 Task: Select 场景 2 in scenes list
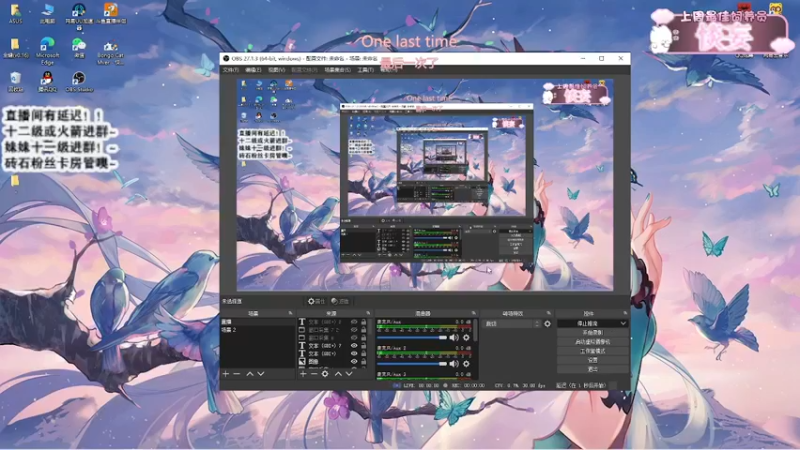click(x=257, y=330)
